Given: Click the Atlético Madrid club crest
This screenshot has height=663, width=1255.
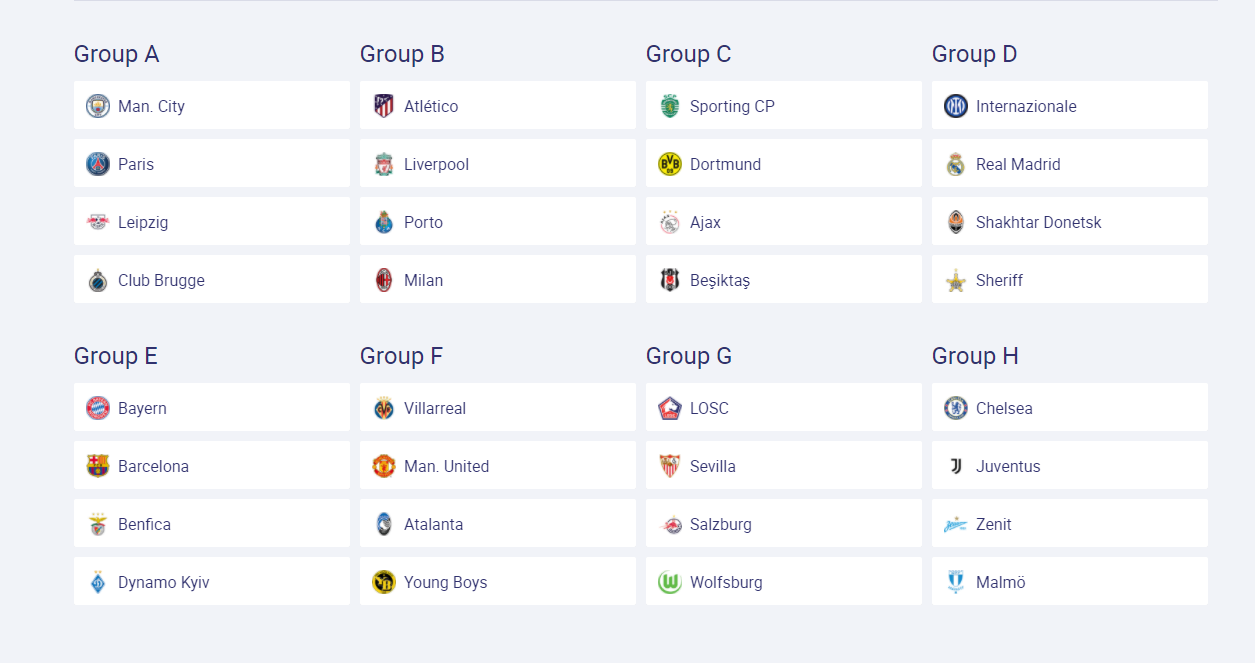Looking at the screenshot, I should (x=384, y=106).
